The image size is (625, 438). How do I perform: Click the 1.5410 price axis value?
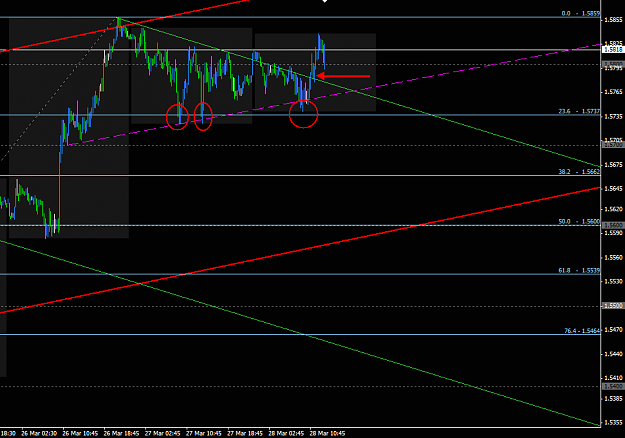point(613,377)
